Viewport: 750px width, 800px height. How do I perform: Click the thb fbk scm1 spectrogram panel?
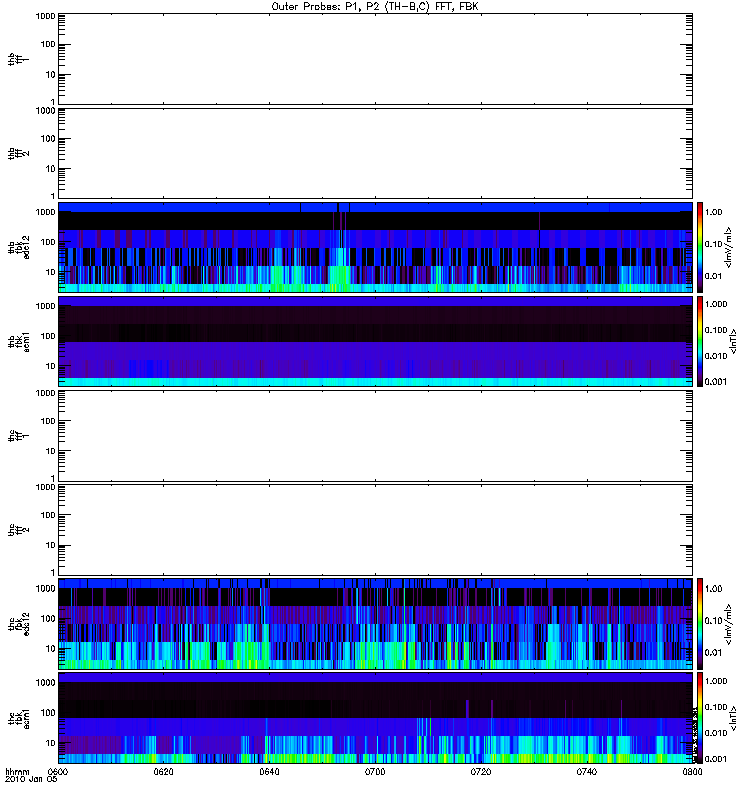tap(375, 341)
